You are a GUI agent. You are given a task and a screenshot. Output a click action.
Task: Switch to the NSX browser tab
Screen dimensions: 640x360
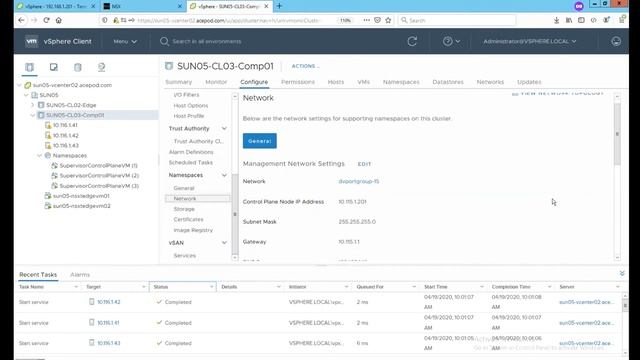click(142, 6)
